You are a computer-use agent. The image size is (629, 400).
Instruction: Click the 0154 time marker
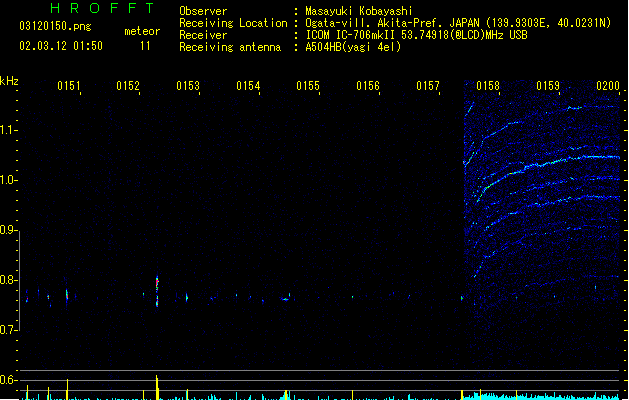248,86
